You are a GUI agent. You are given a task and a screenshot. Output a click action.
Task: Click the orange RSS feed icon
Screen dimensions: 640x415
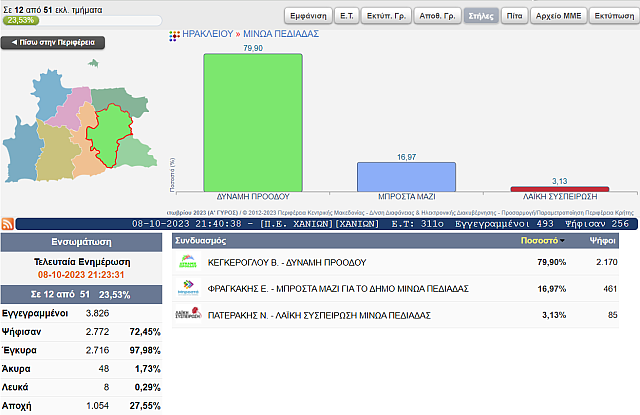tap(8, 224)
